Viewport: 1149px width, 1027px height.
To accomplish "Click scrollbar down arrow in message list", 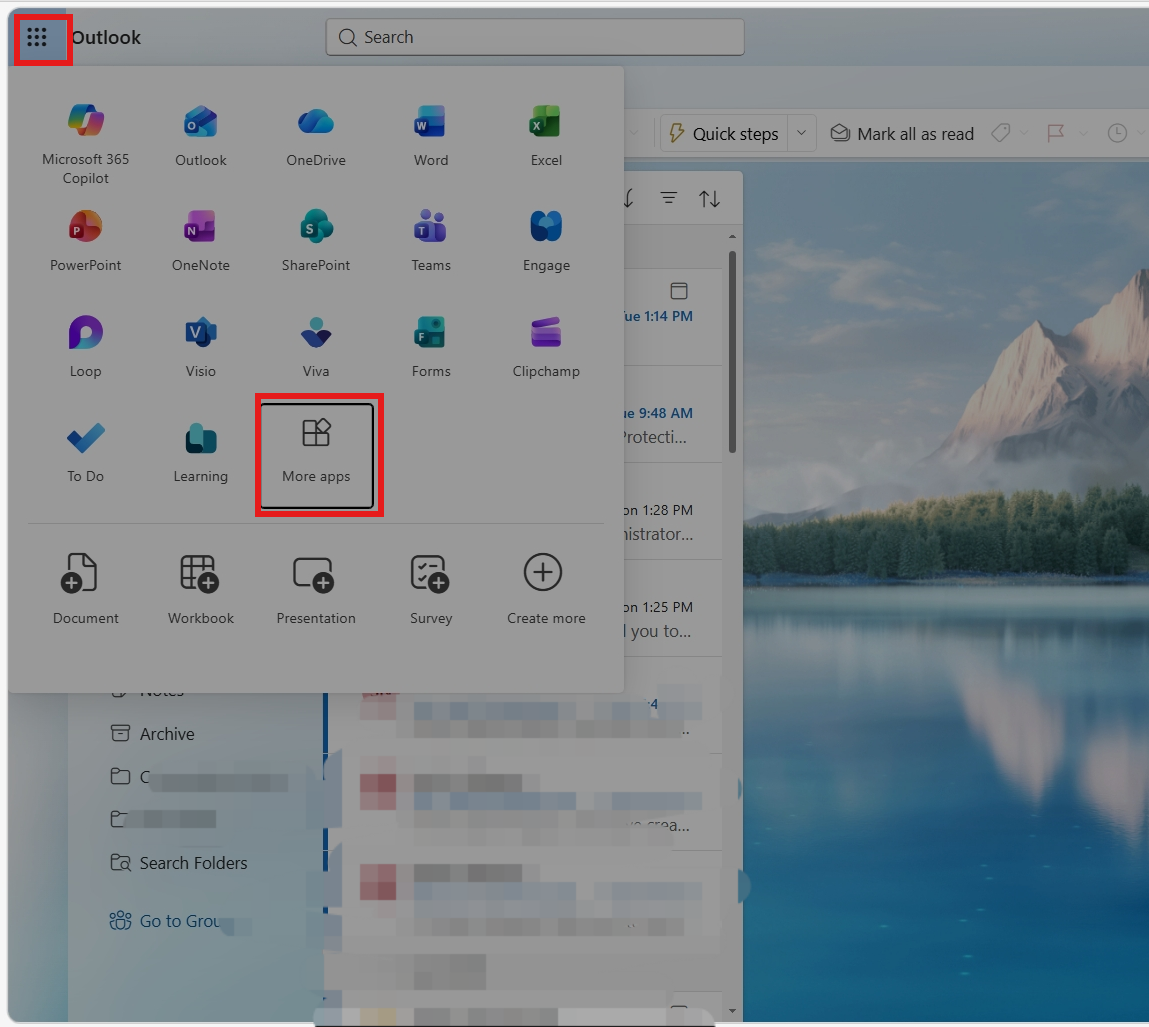I will pyautogui.click(x=732, y=1011).
